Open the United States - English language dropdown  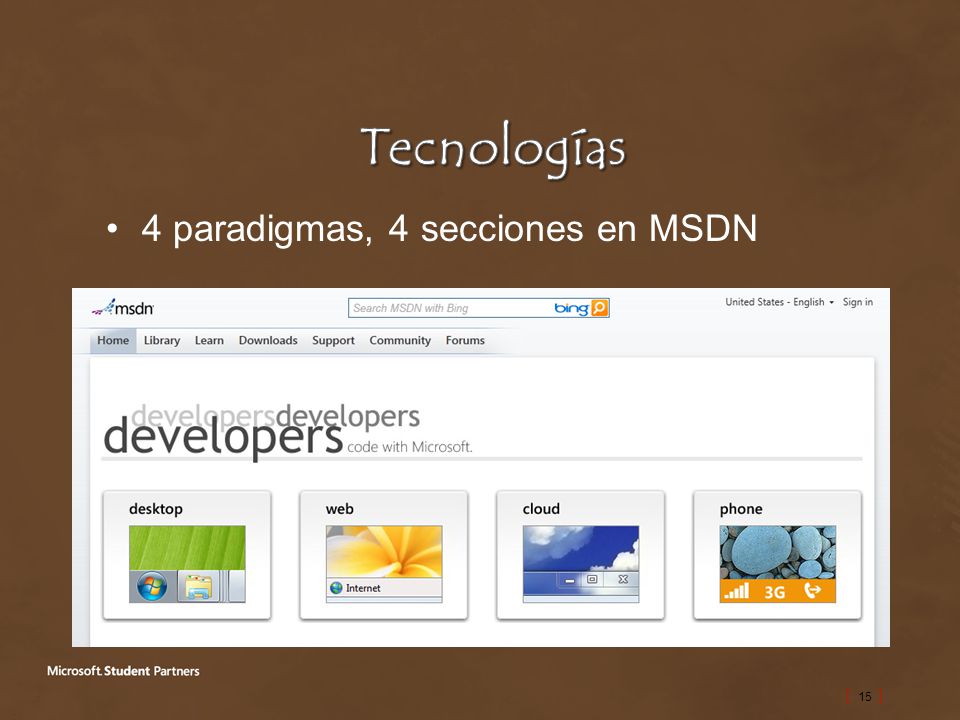click(779, 302)
